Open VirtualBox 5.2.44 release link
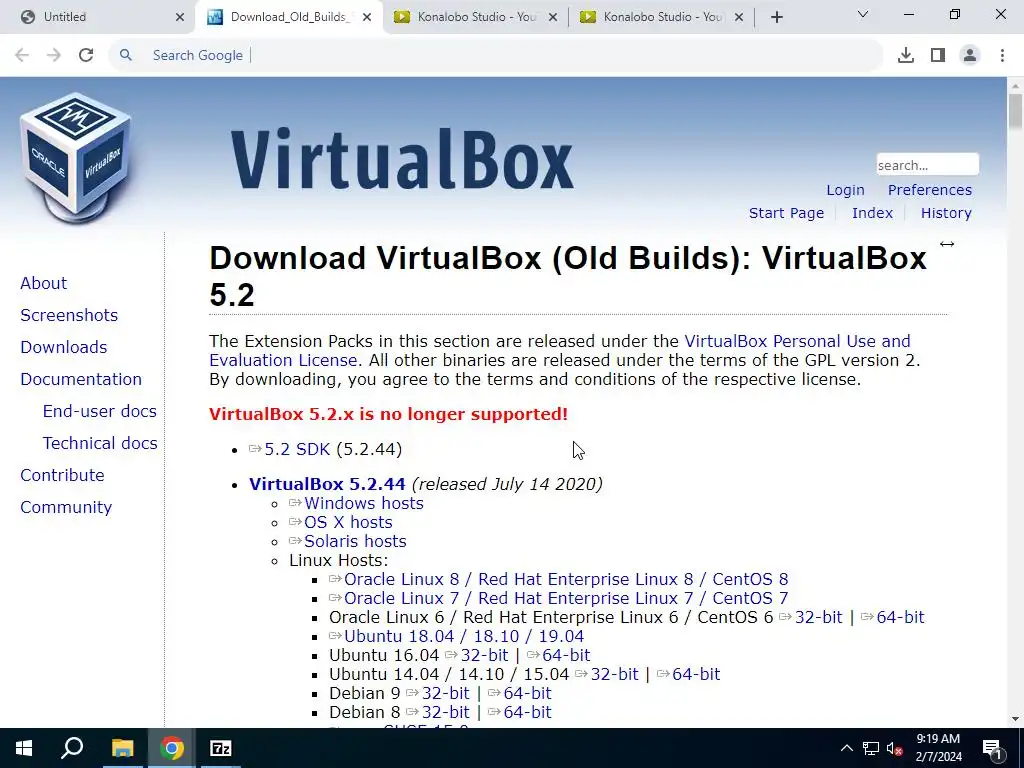The width and height of the screenshot is (1024, 768). point(327,484)
